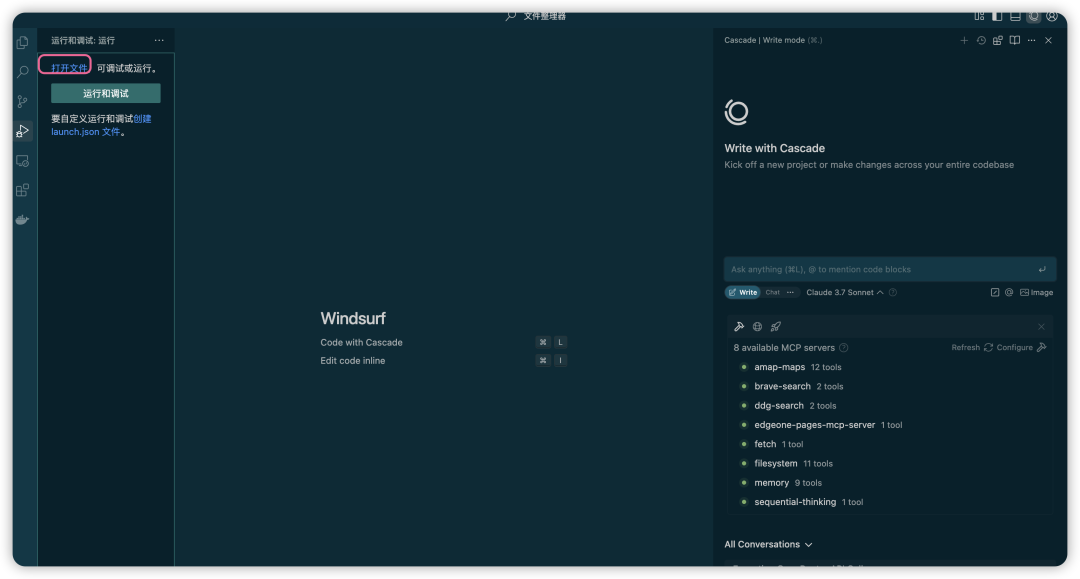Expand the All Conversations dropdown
This screenshot has height=579, width=1080.
(768, 545)
